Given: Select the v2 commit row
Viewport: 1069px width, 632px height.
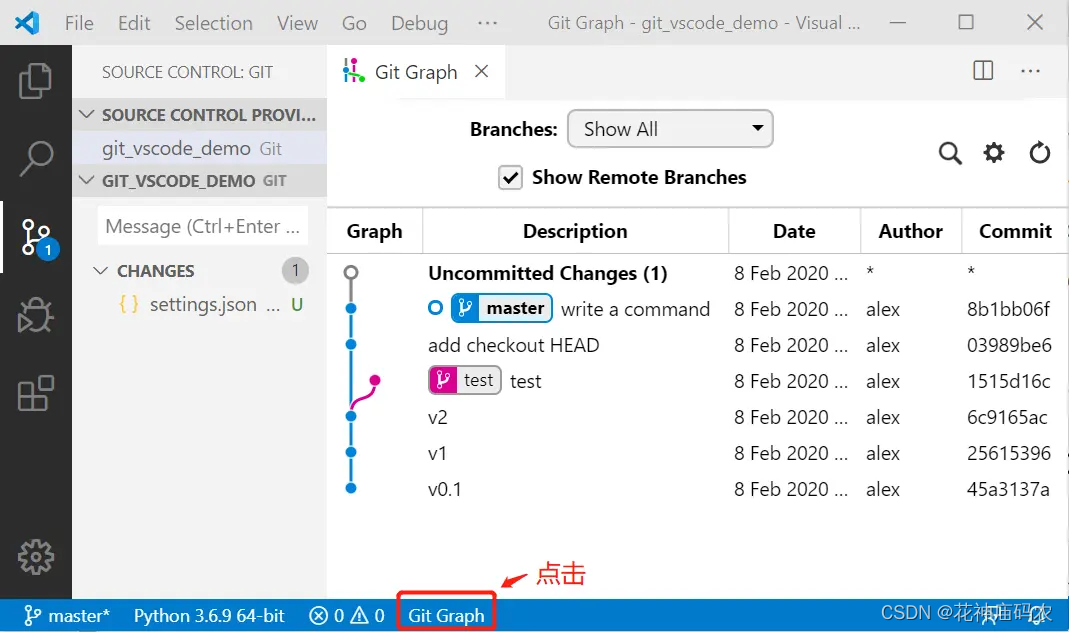Looking at the screenshot, I should [697, 417].
